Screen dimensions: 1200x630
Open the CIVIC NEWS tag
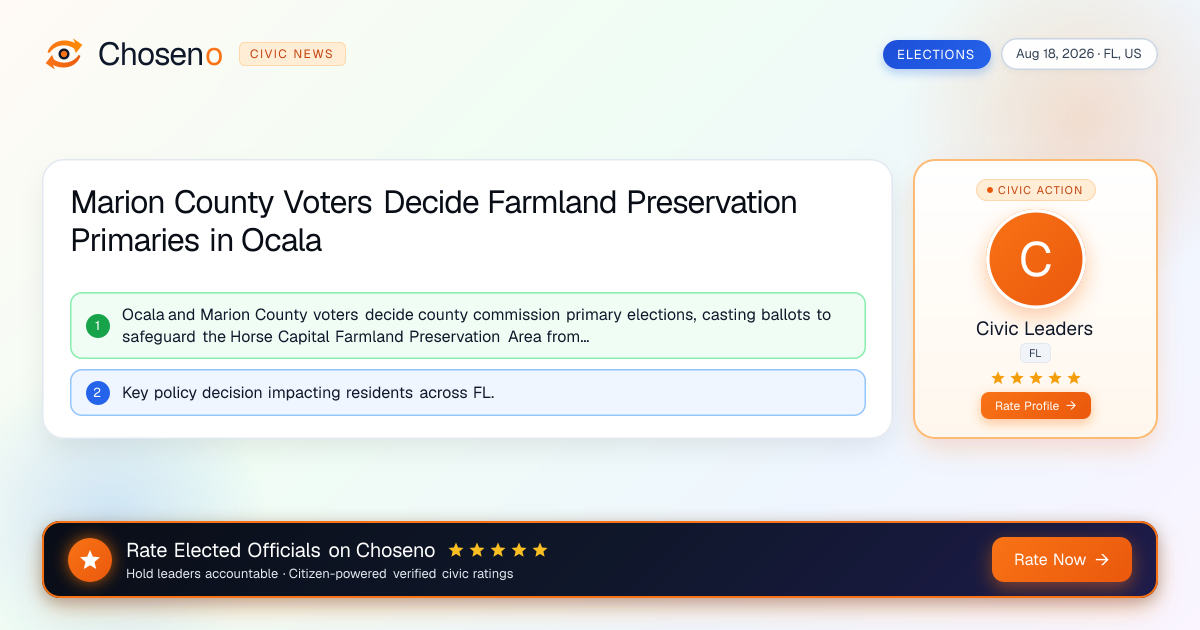(x=292, y=54)
